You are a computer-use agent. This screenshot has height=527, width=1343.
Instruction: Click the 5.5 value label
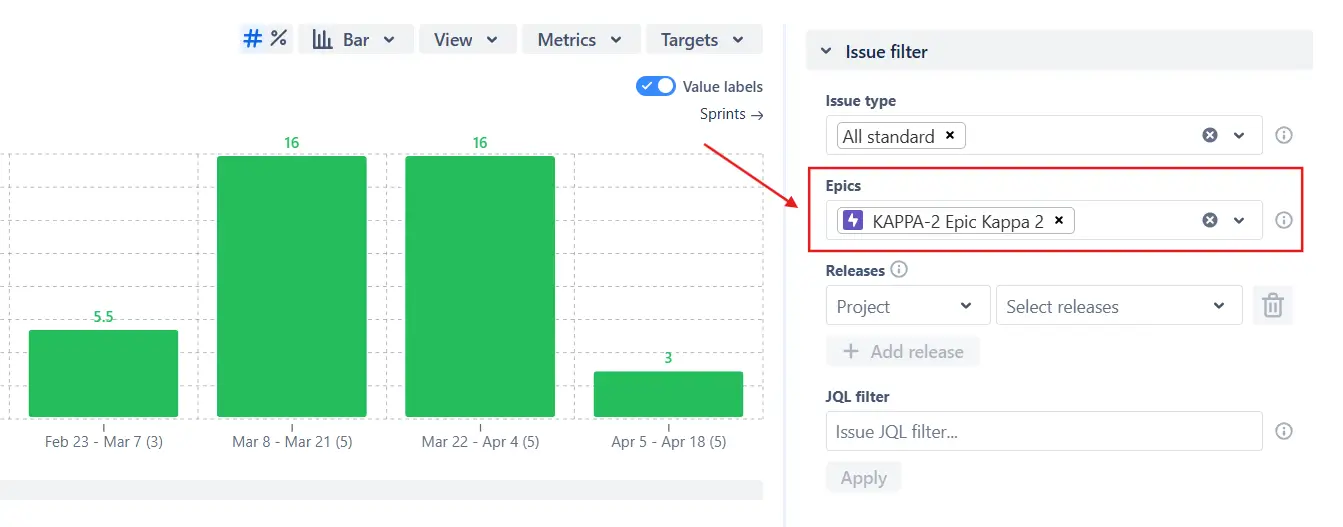point(104,316)
